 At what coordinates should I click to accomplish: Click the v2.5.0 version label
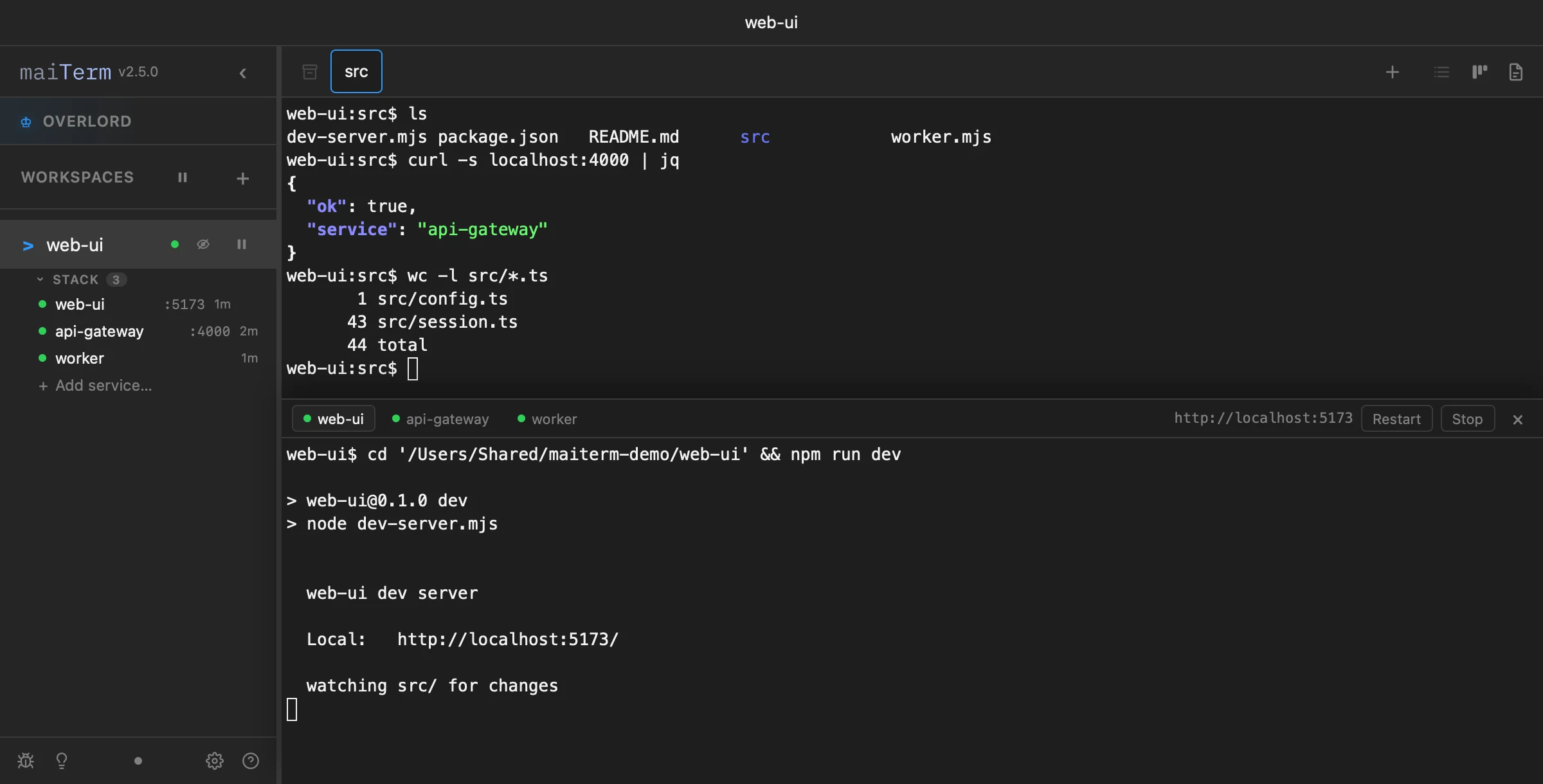click(138, 72)
